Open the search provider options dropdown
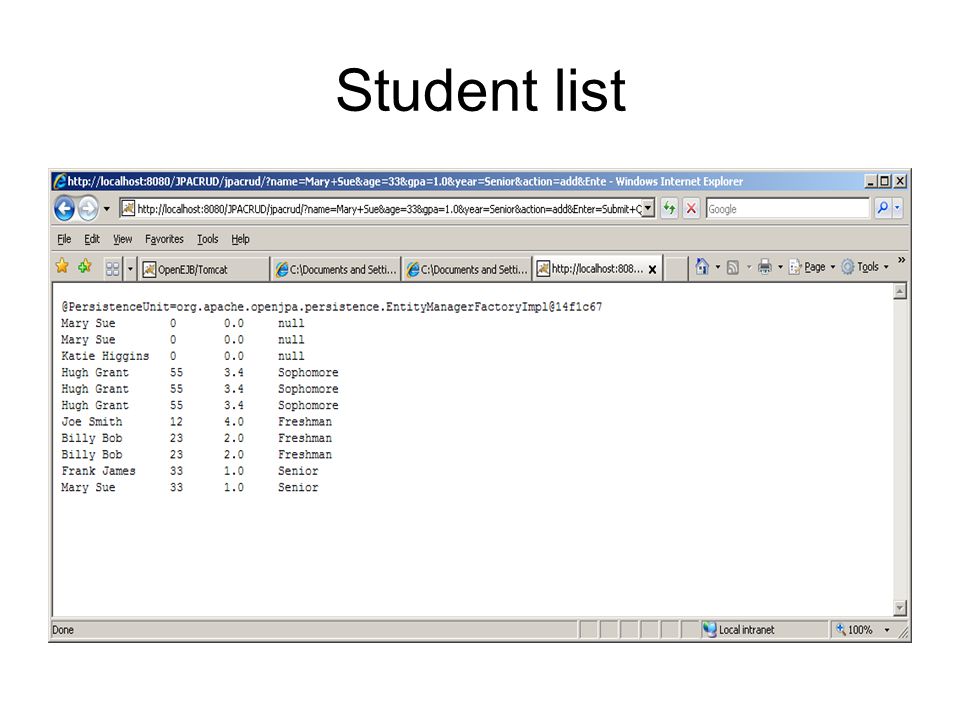This screenshot has width=960, height=720. (898, 208)
